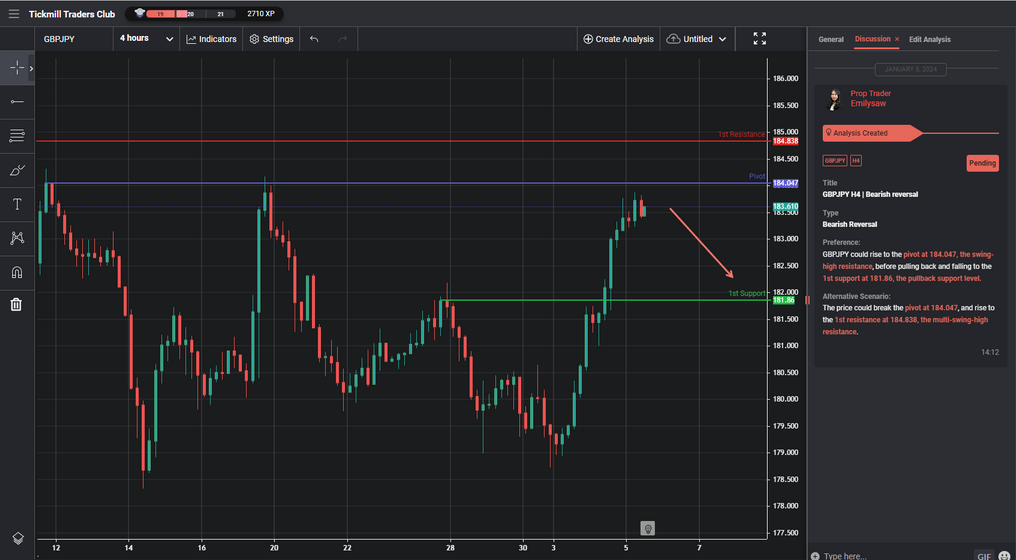The height and width of the screenshot is (560, 1016).
Task: Click the 177.500 price axis label
Action: [785, 533]
